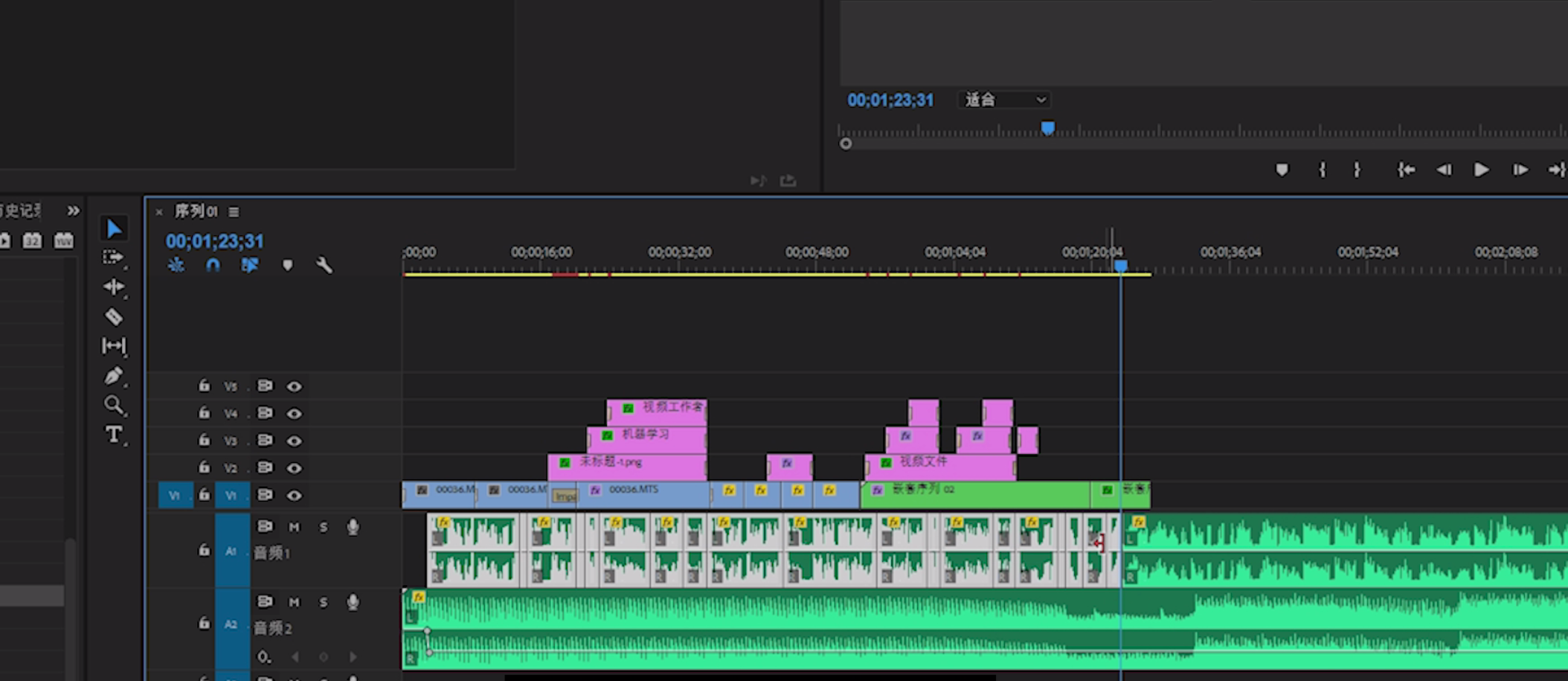Toggle lock on track V2

coord(204,467)
